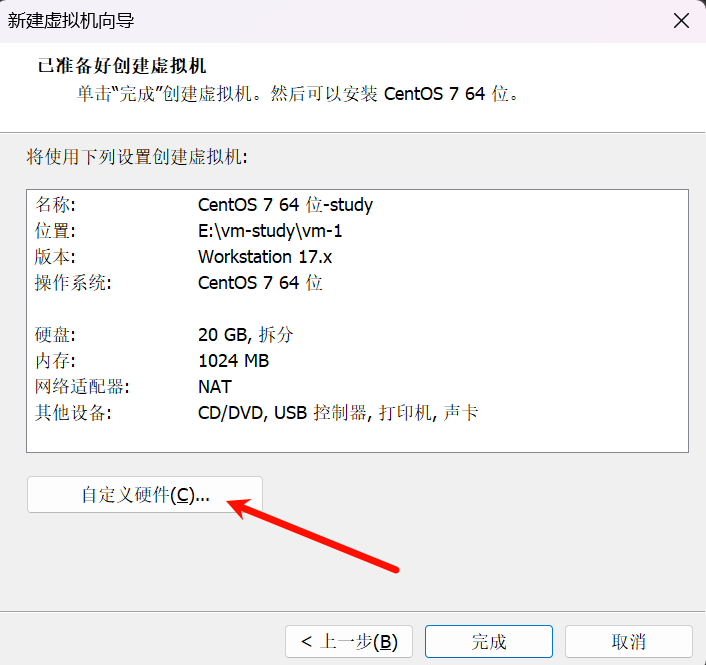
Task: Select the name value CentOS 7 64 位-study
Action: (x=285, y=205)
